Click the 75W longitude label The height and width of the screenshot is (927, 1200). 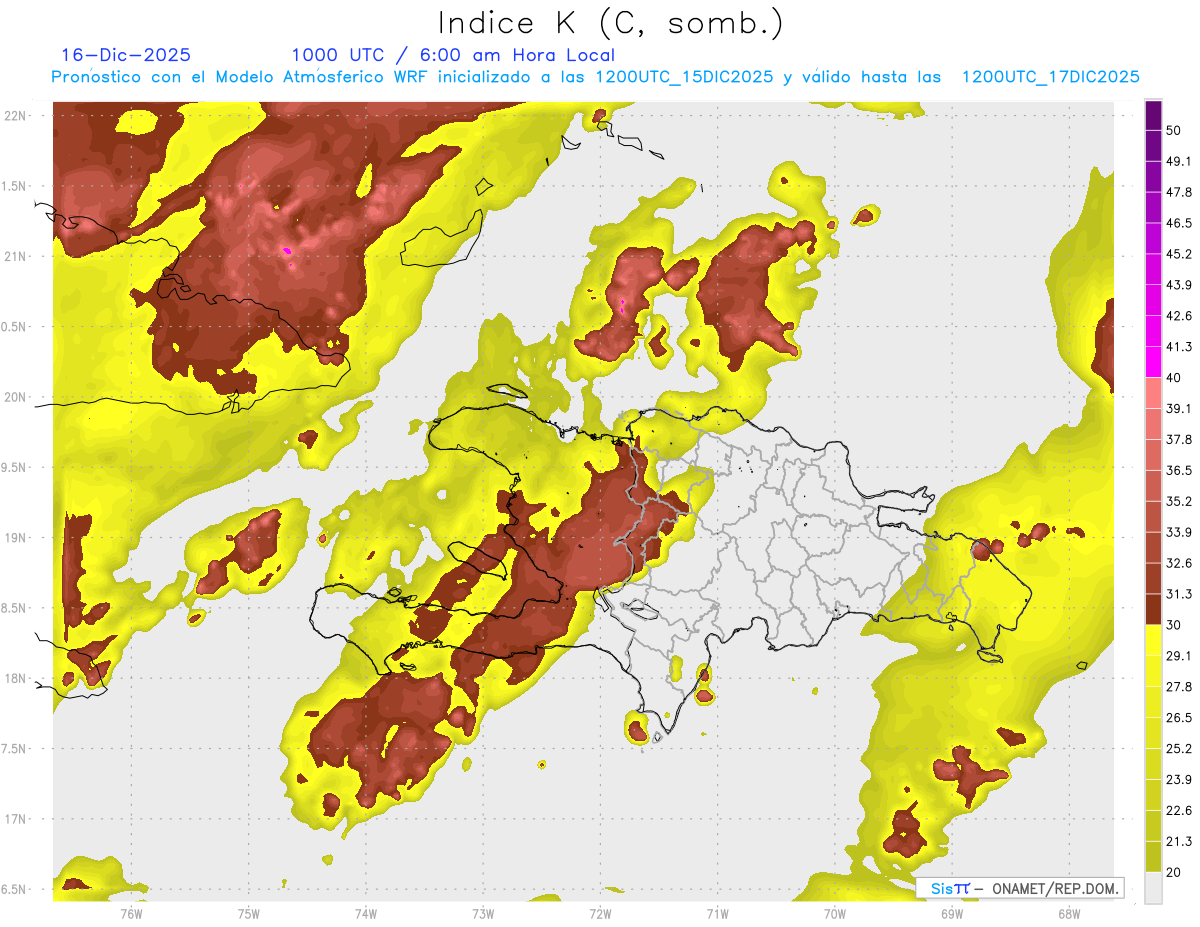click(248, 914)
